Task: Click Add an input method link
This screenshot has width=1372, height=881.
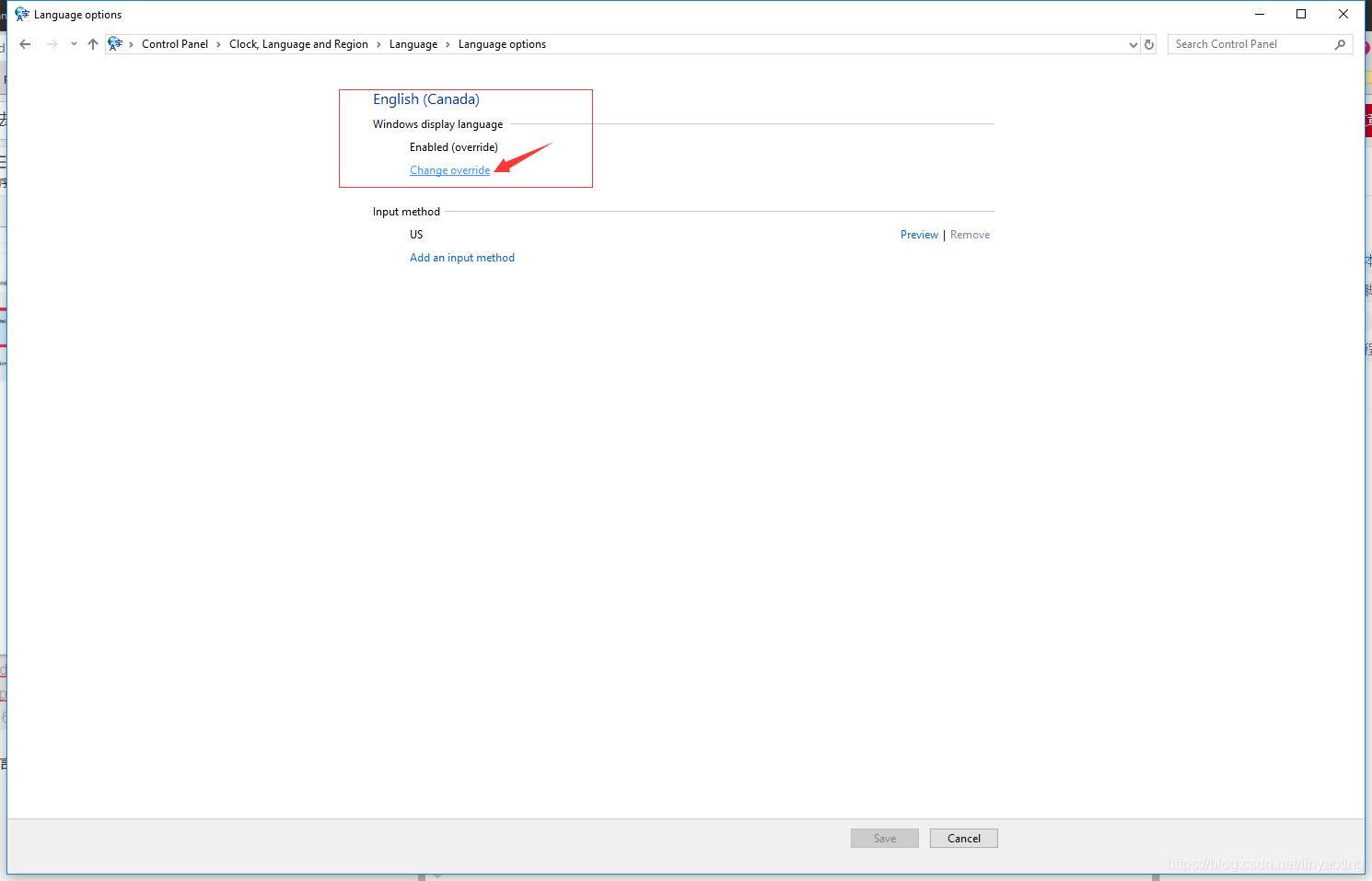Action: pos(462,258)
